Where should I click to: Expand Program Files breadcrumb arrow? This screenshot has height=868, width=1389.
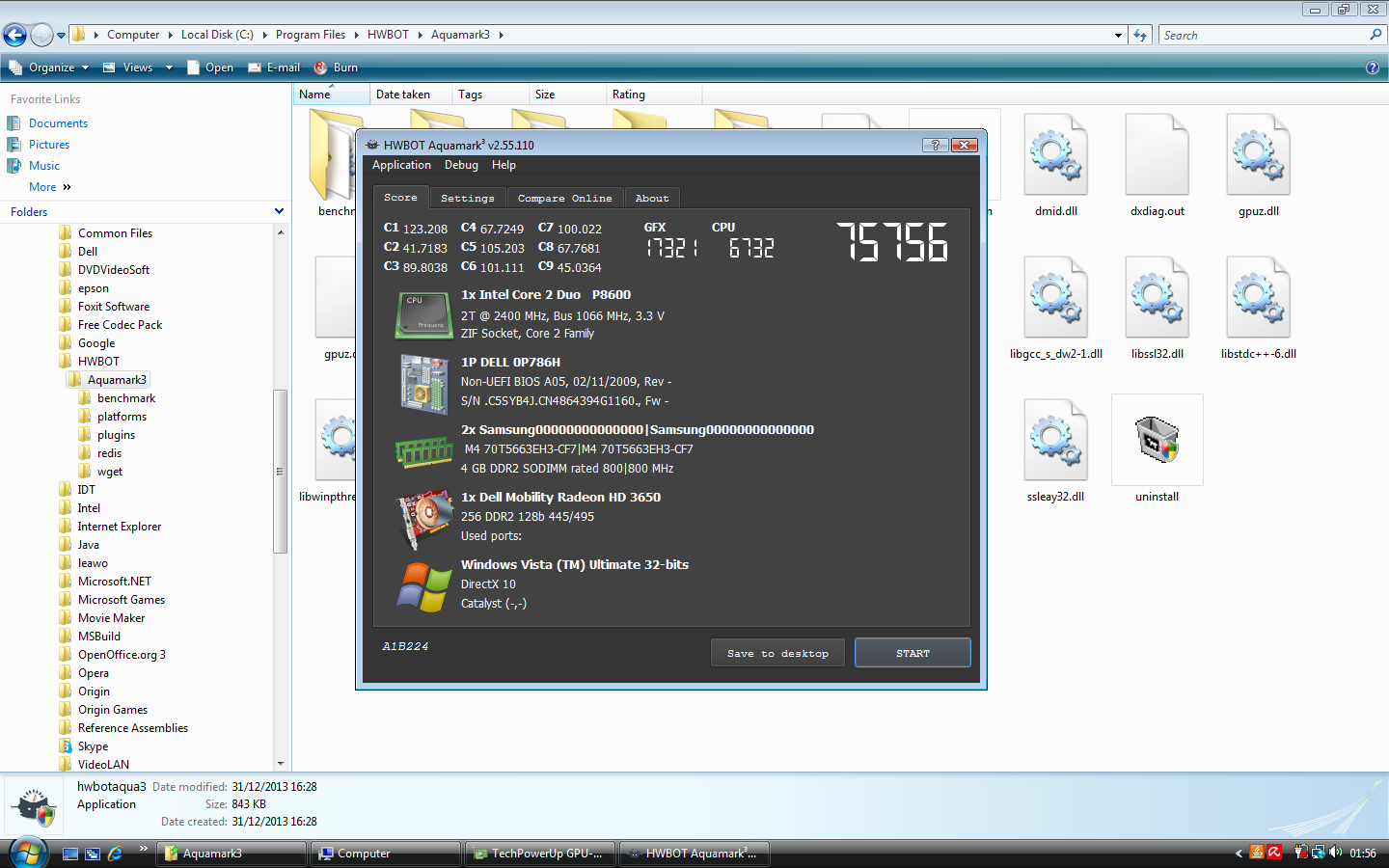point(356,35)
